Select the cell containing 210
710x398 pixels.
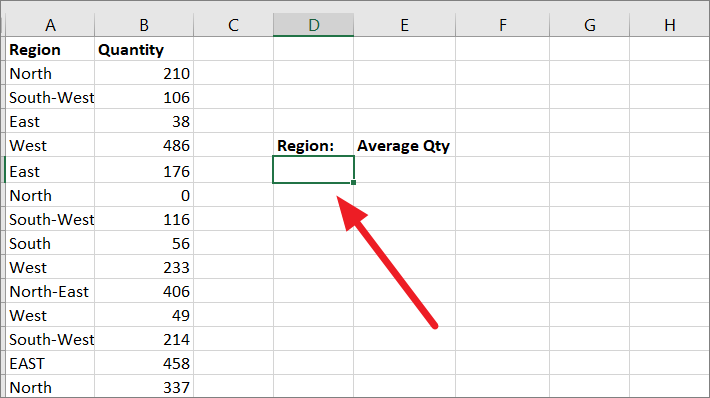(144, 73)
